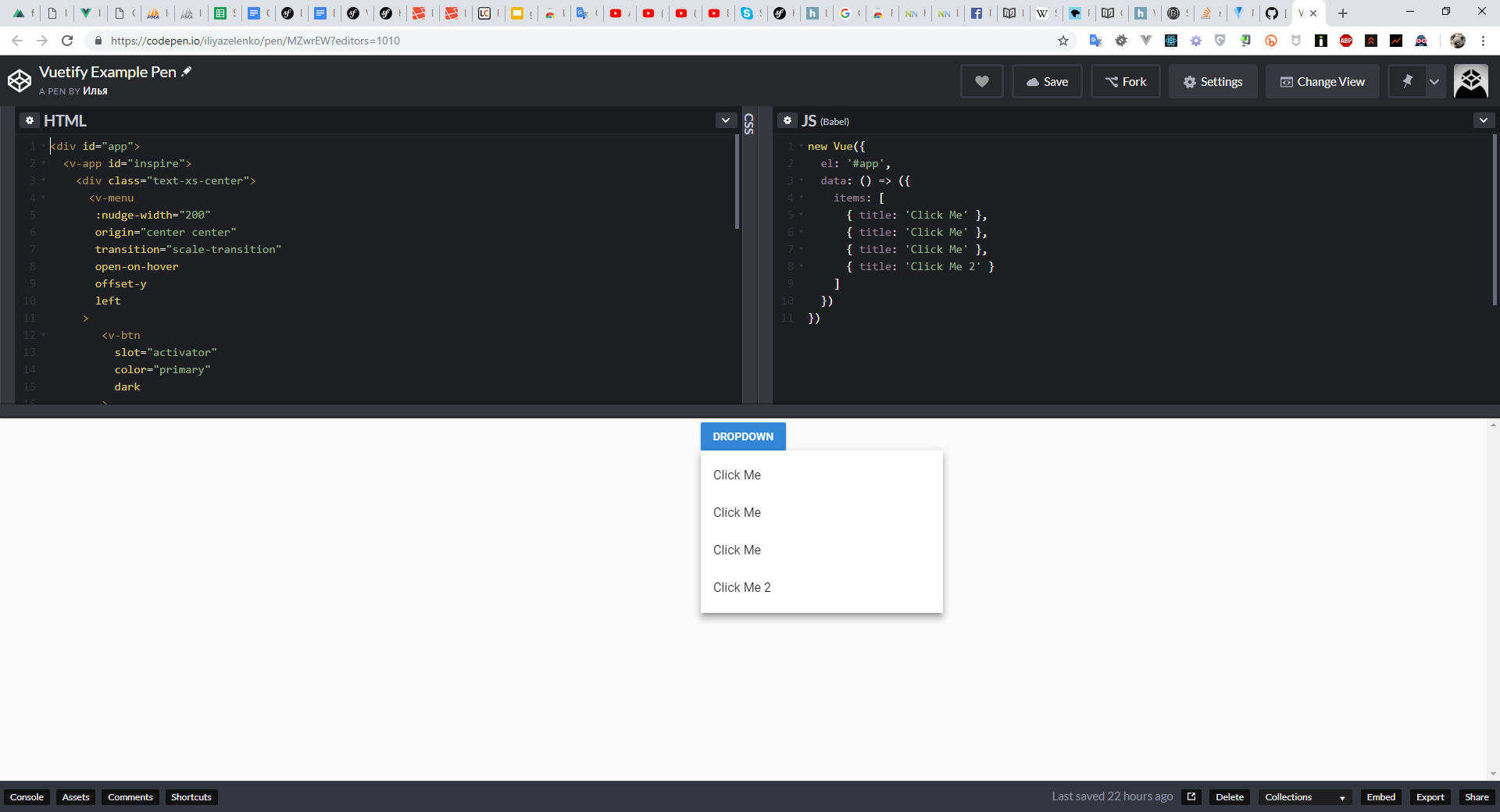Love this pen with the heart button
The width and height of the screenshot is (1500, 812).
point(982,81)
